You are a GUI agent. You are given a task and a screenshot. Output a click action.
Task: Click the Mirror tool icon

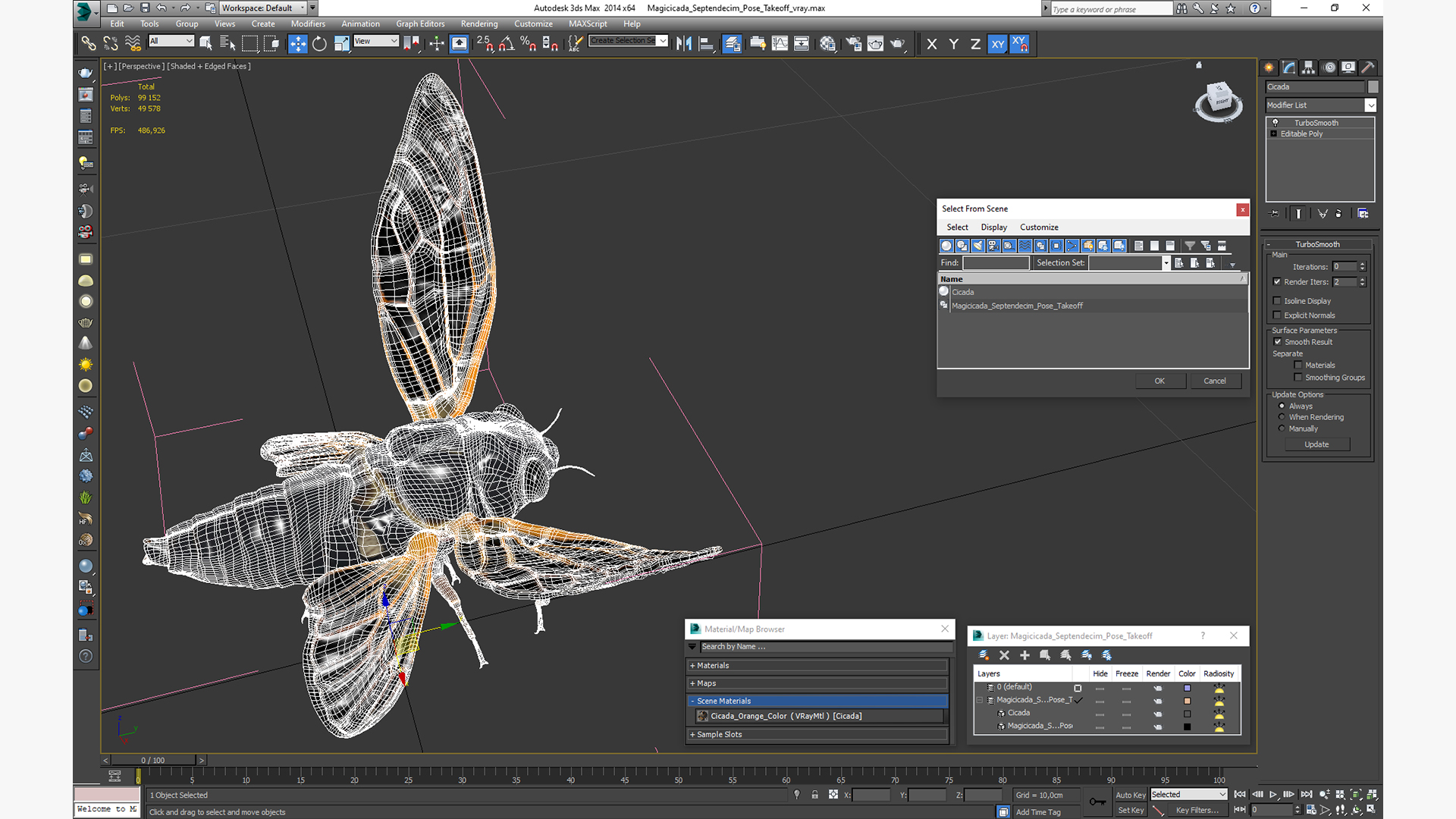point(683,44)
